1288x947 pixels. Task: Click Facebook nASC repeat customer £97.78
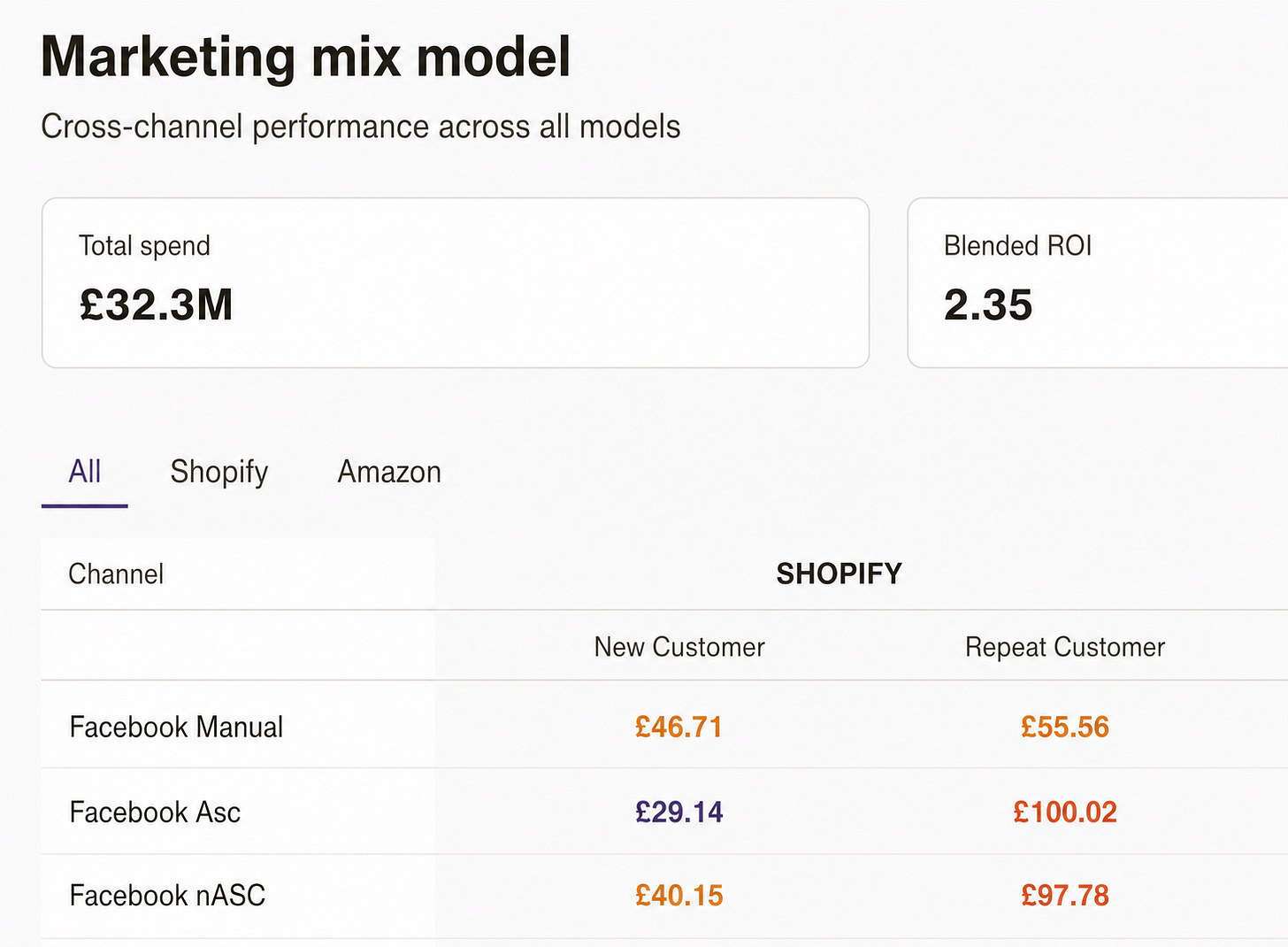[x=1065, y=896]
